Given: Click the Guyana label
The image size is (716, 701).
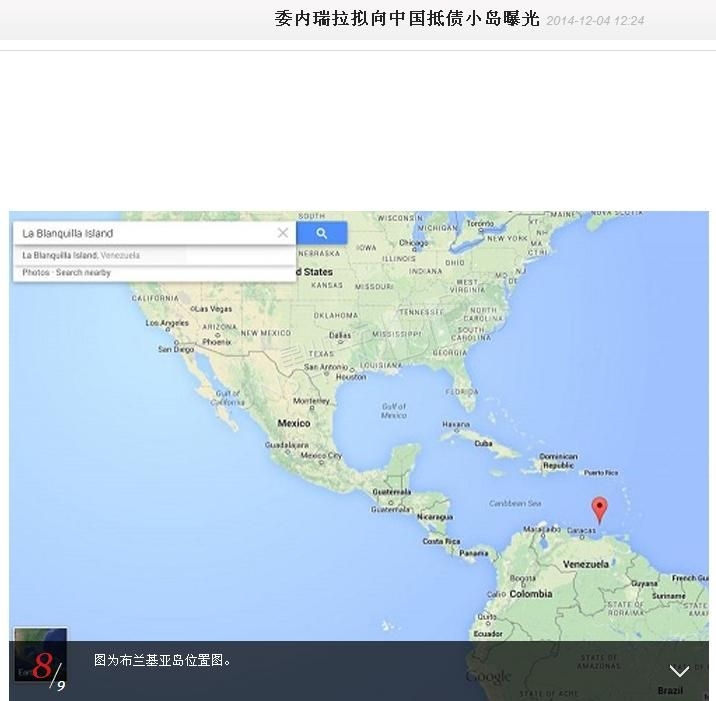Looking at the screenshot, I should [644, 583].
